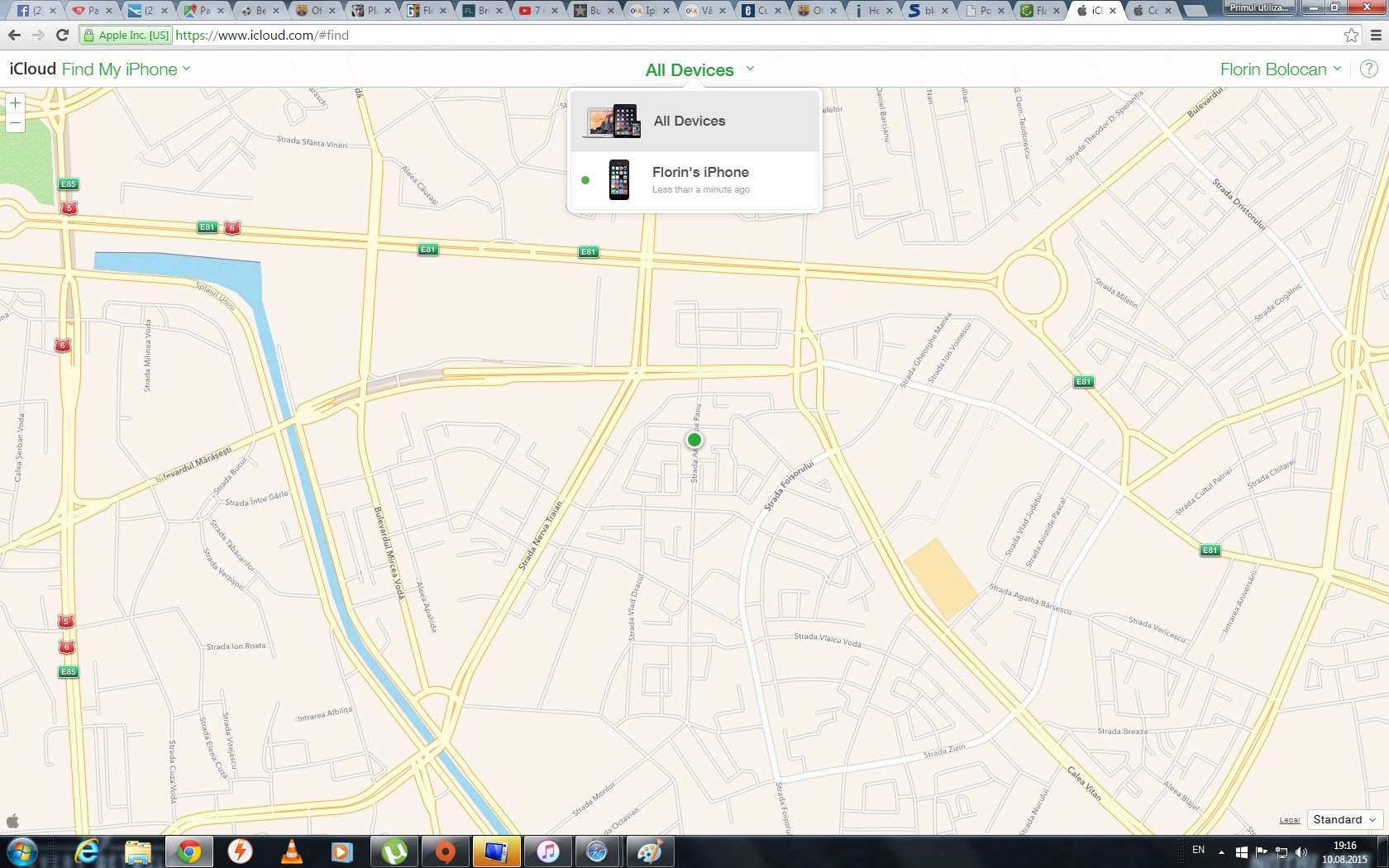Click the Apple logo on the map corner
This screenshot has width=1389, height=868.
pyautogui.click(x=12, y=821)
